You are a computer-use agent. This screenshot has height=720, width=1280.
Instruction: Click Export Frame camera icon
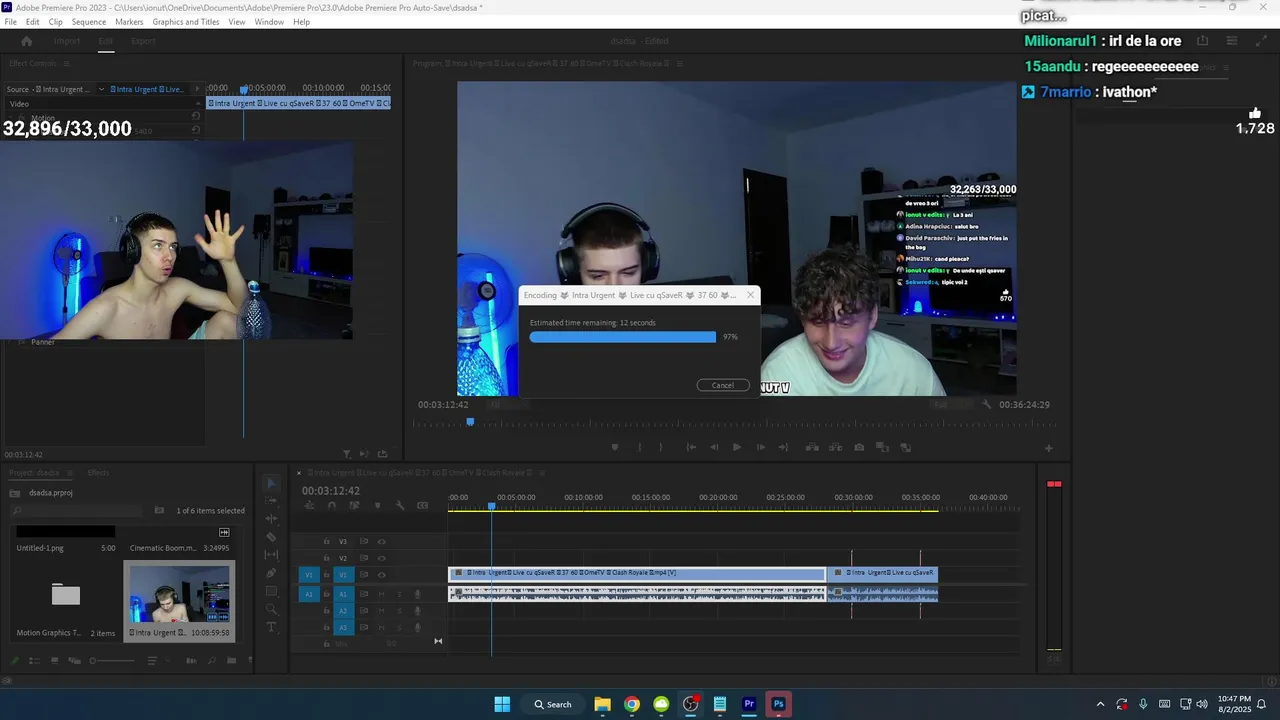click(859, 447)
